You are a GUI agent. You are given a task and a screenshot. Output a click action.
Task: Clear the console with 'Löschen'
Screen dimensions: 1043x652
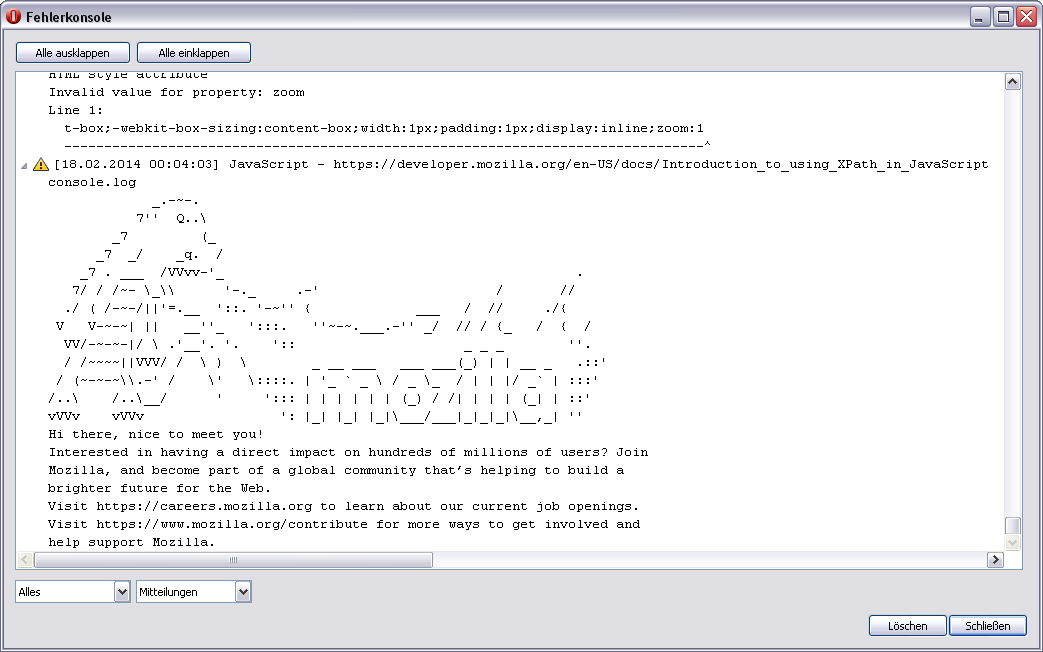tap(907, 626)
